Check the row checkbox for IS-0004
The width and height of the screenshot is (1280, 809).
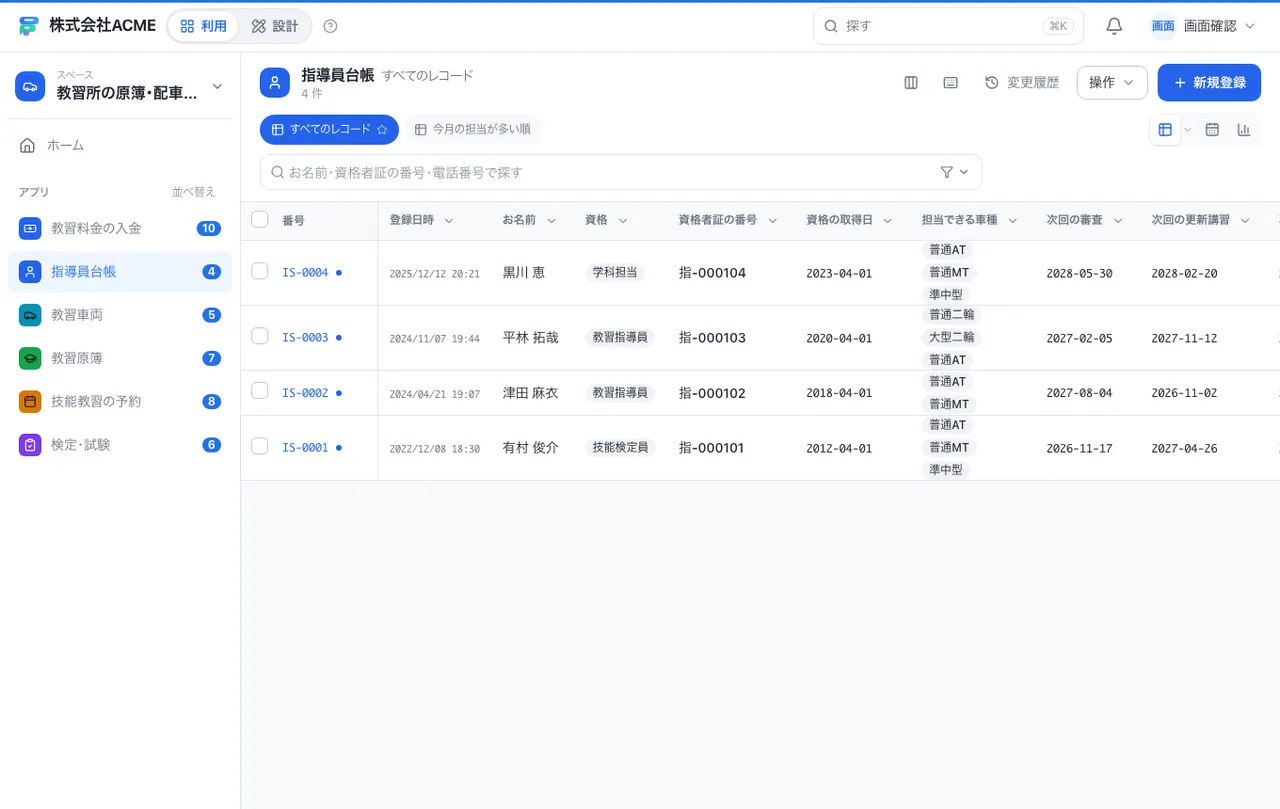point(260,271)
